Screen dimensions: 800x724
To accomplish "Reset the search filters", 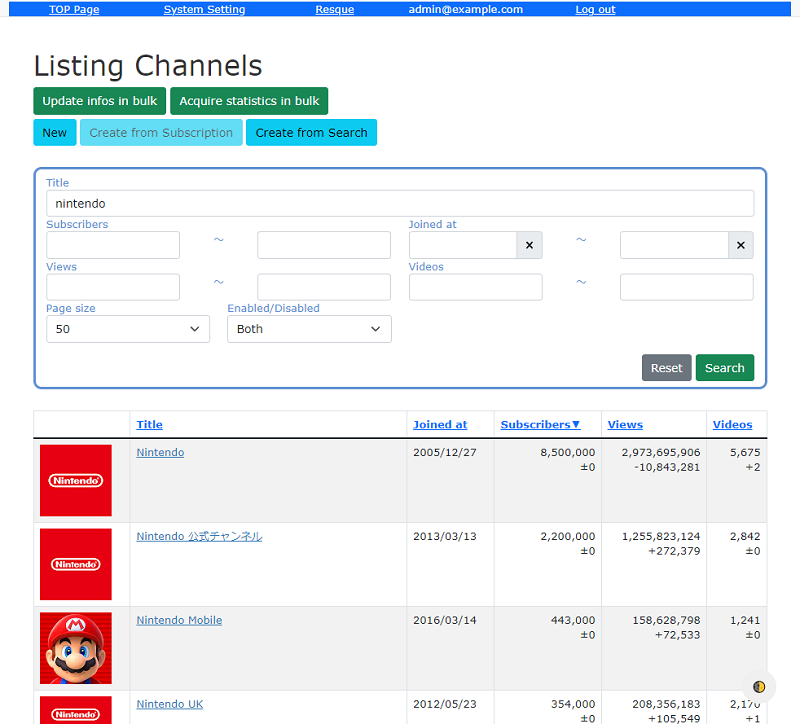I will (x=666, y=368).
